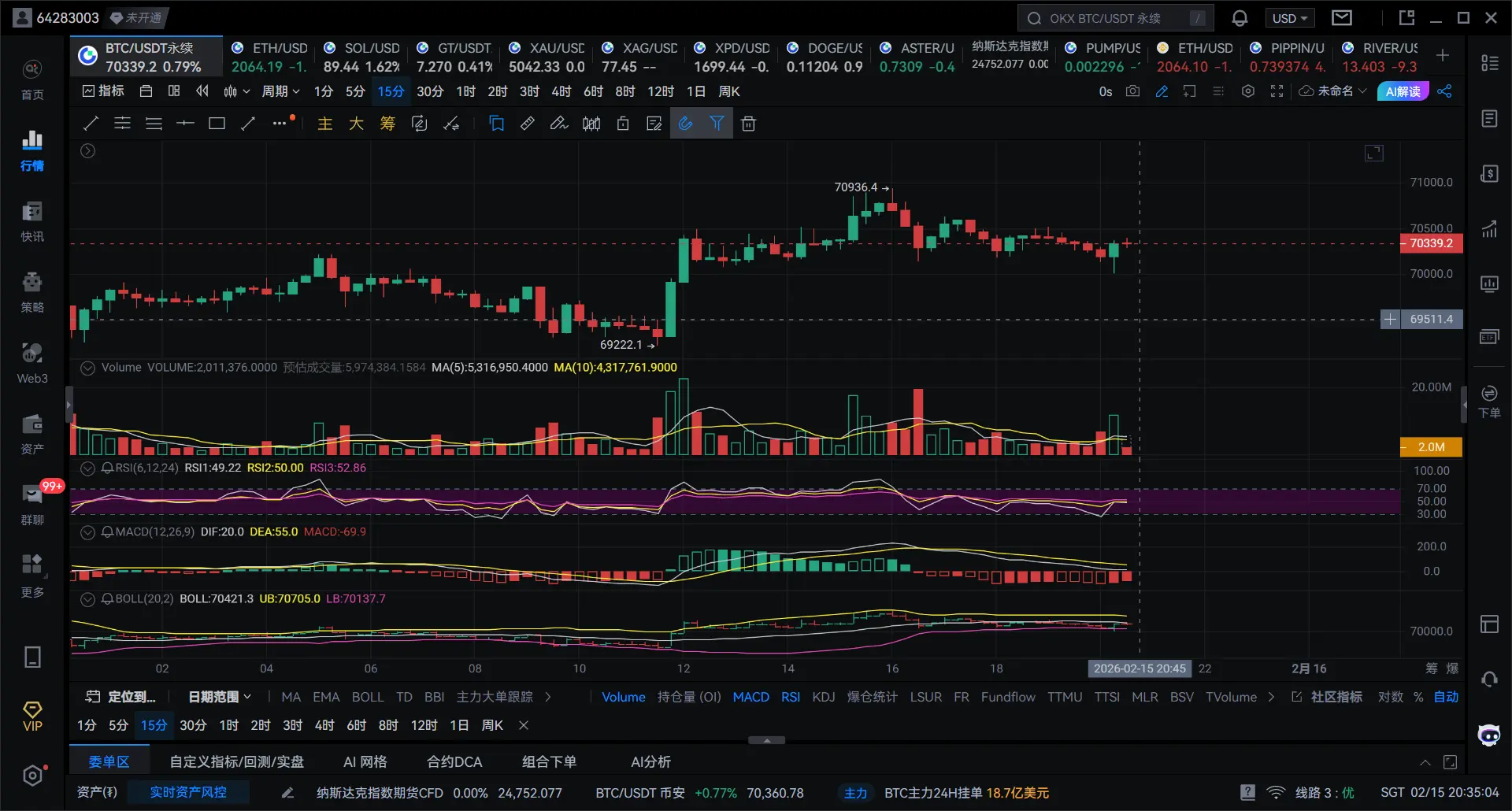This screenshot has height=811, width=1512.
Task: Open the 行情 market sidebar icon
Action: pos(32,150)
